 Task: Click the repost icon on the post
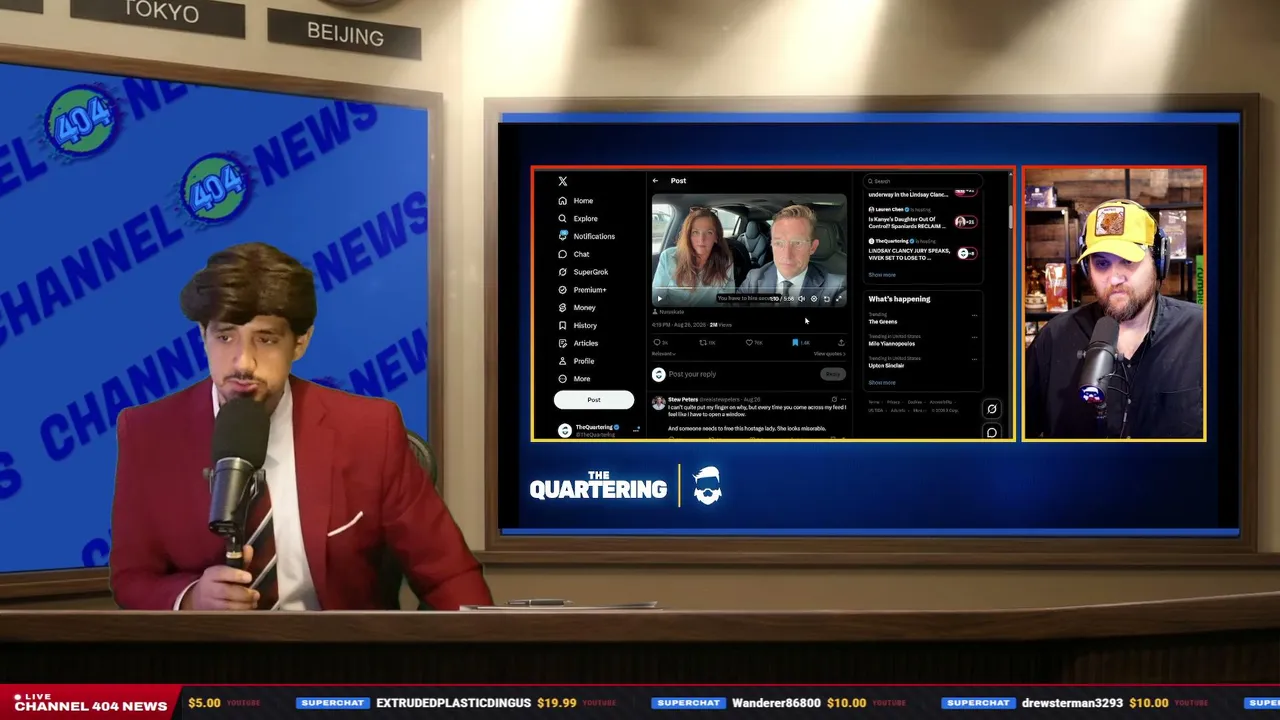(704, 343)
